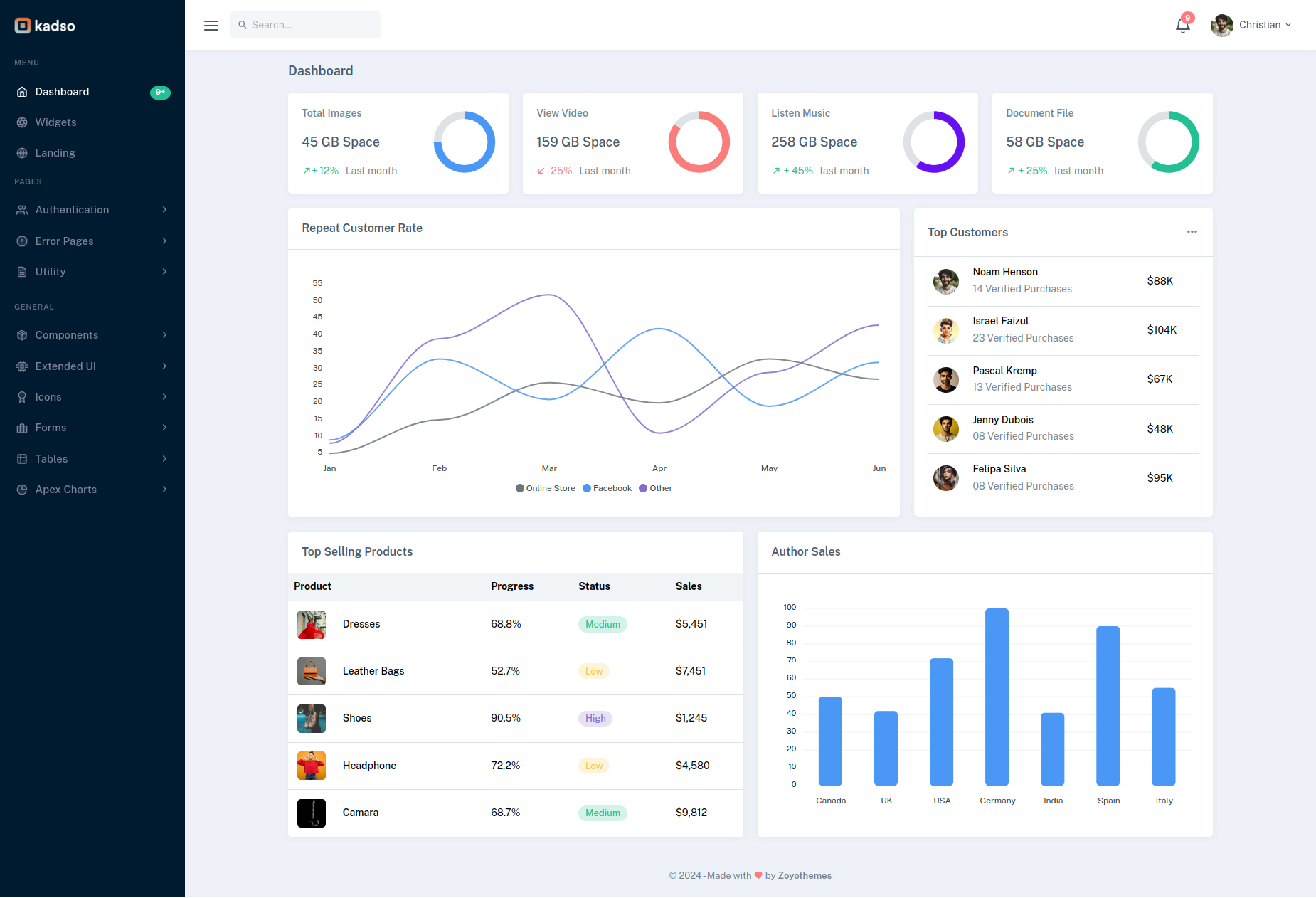The image size is (1316, 898).
Task: Toggle the Other legend in the chart
Action: (655, 488)
